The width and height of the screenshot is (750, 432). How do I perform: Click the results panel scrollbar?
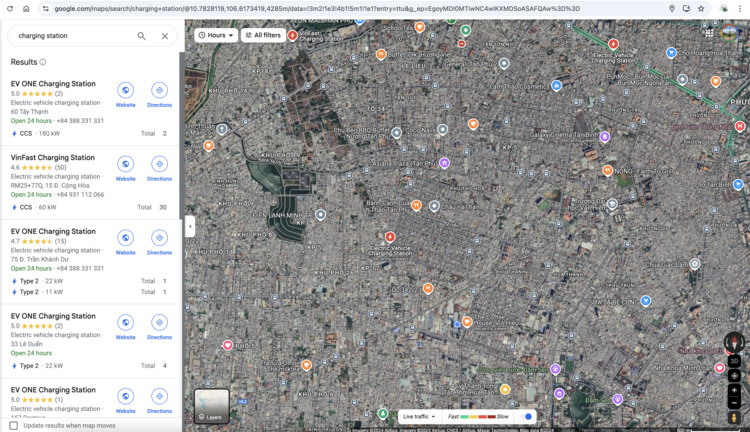181,136
